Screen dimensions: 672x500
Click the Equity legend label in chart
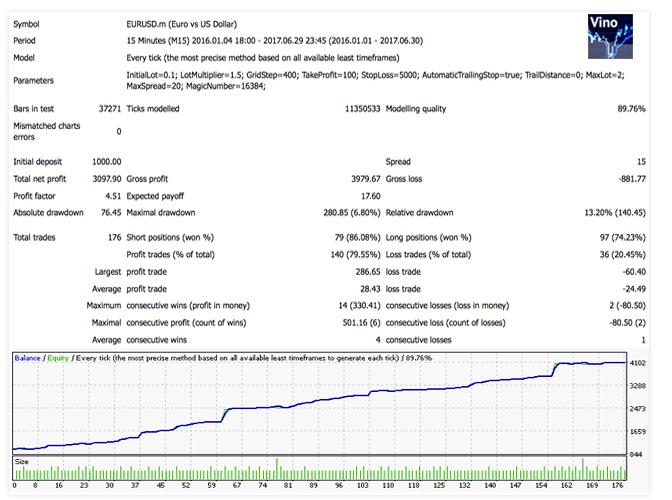(x=57, y=357)
